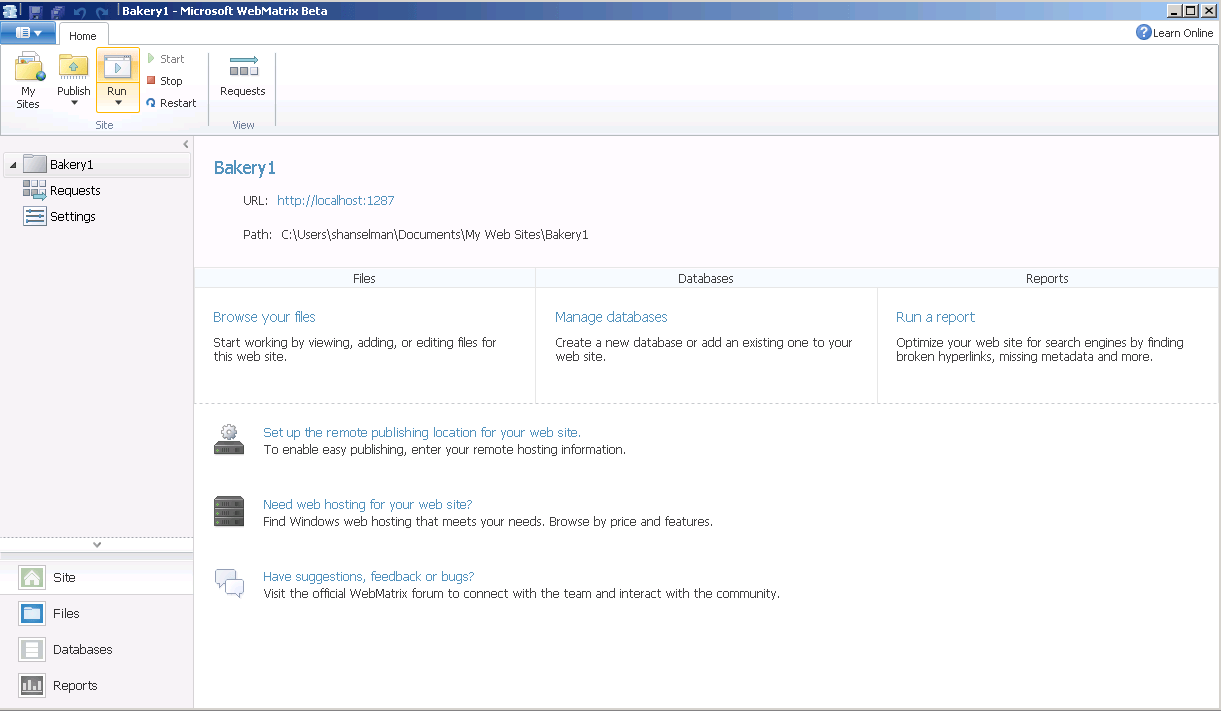Viewport: 1221px width, 711px height.
Task: Set up the remote publishing location link
Action: coord(422,433)
